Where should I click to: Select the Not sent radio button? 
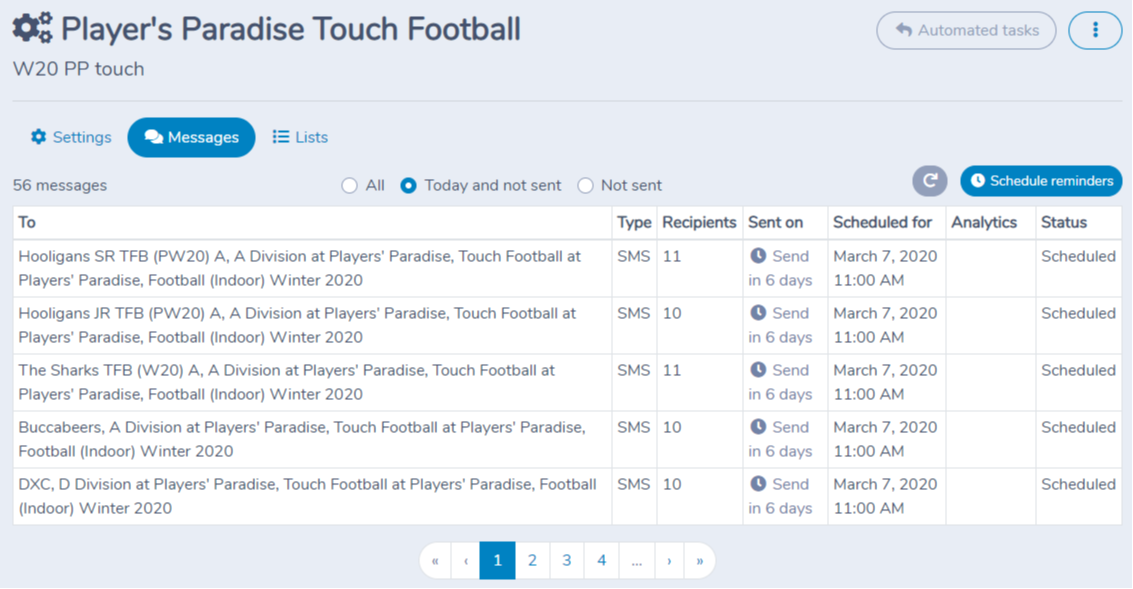585,186
